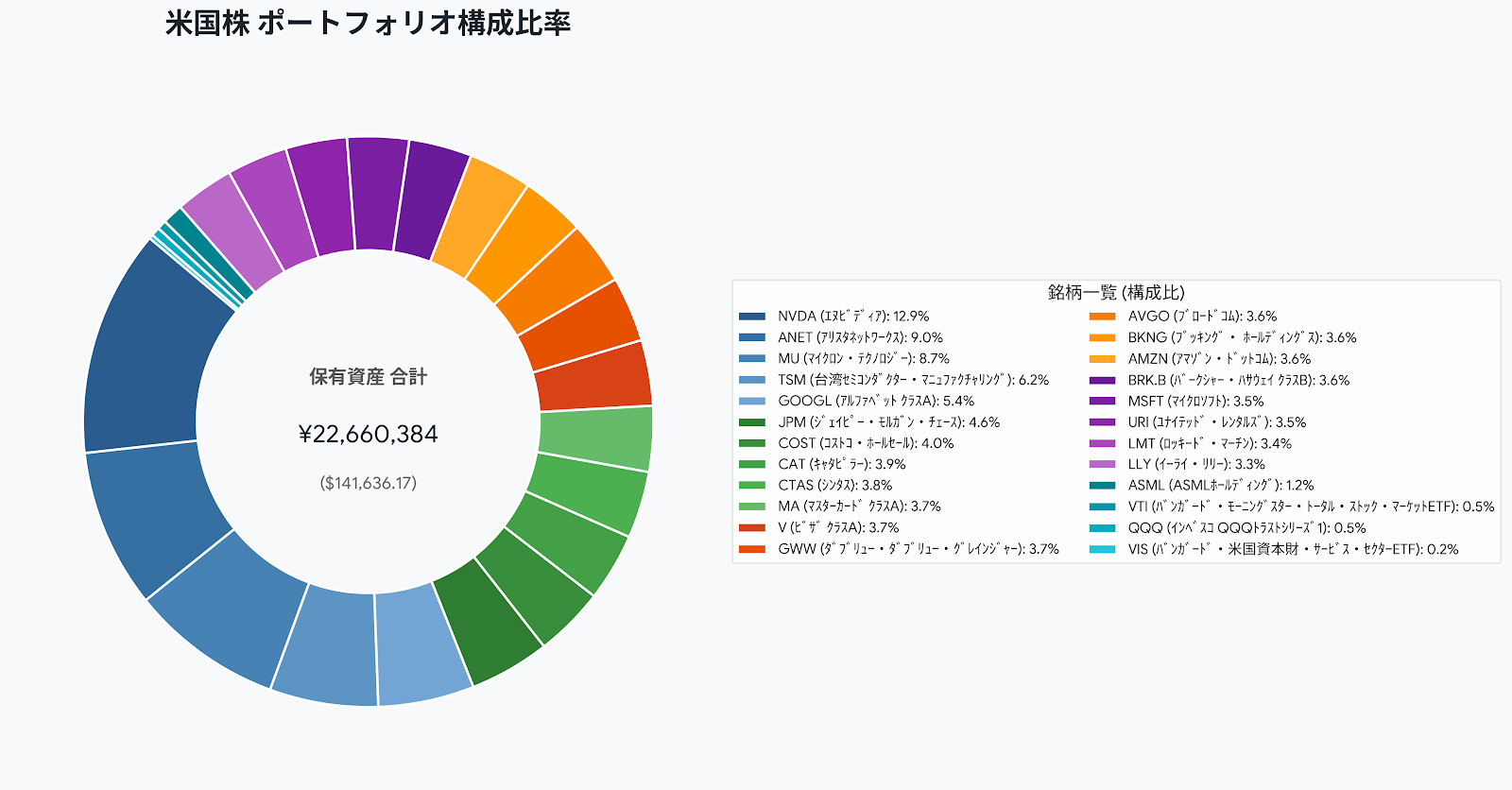Click the NVDA dark blue legend swatch
This screenshot has width=1512, height=790.
tap(752, 317)
